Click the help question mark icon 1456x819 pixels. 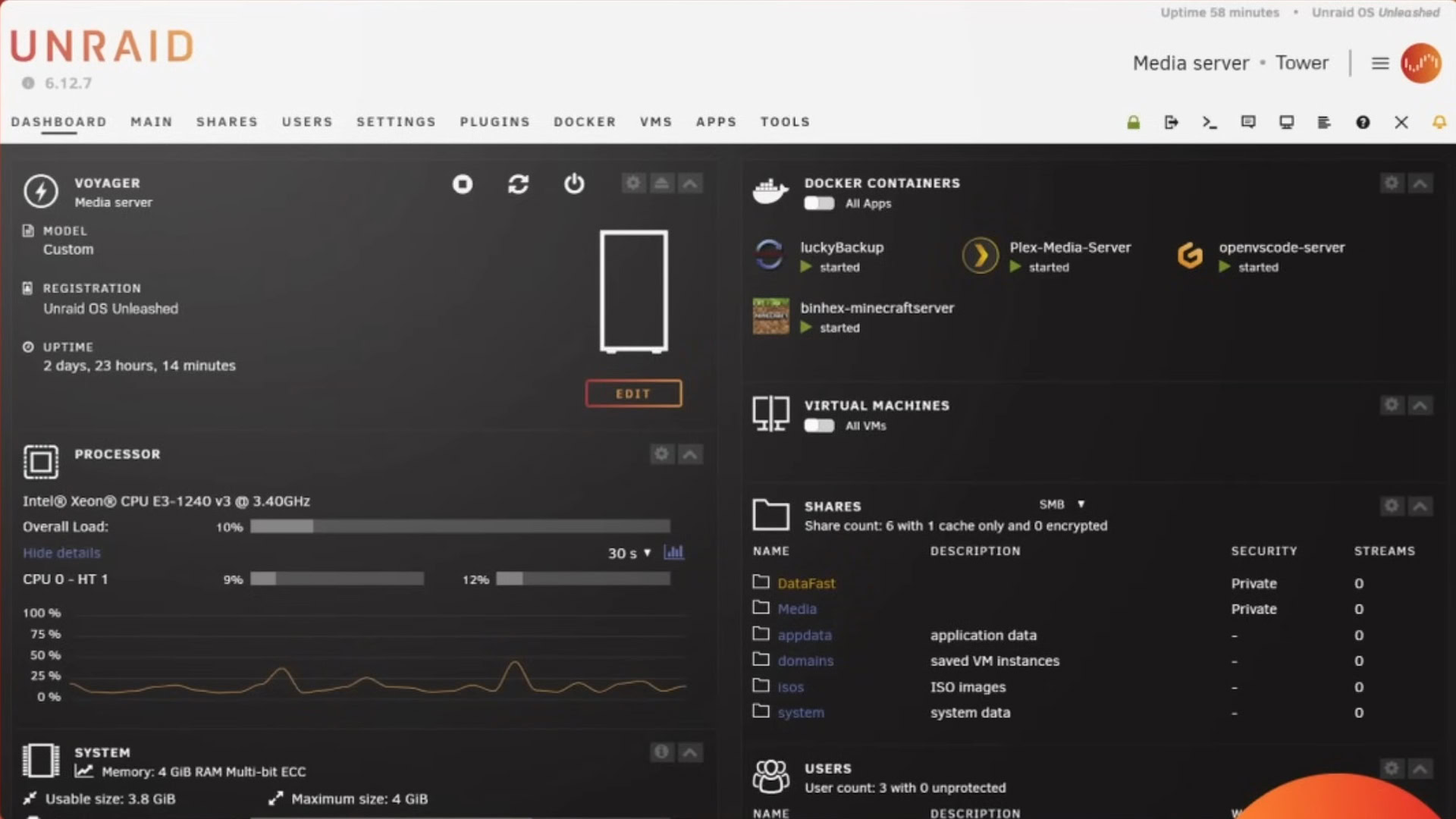(x=1363, y=122)
